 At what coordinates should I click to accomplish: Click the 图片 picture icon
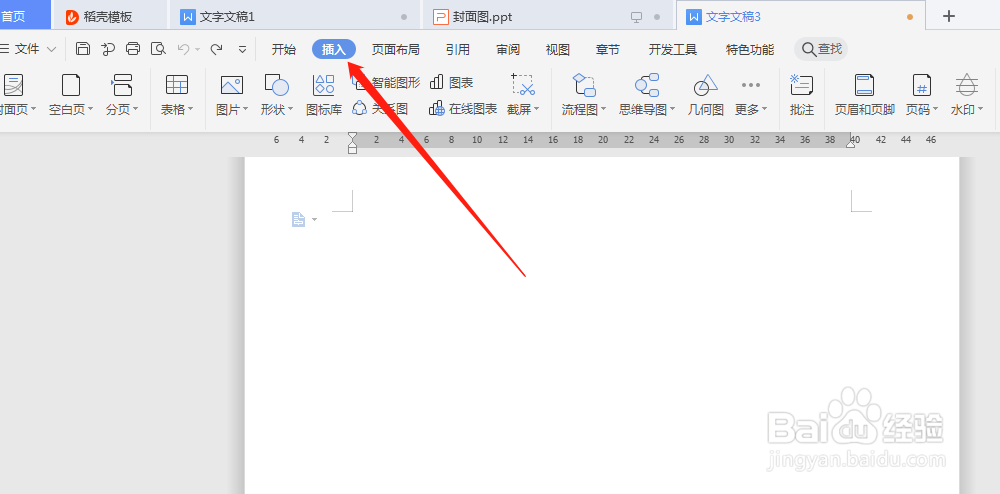click(x=232, y=85)
